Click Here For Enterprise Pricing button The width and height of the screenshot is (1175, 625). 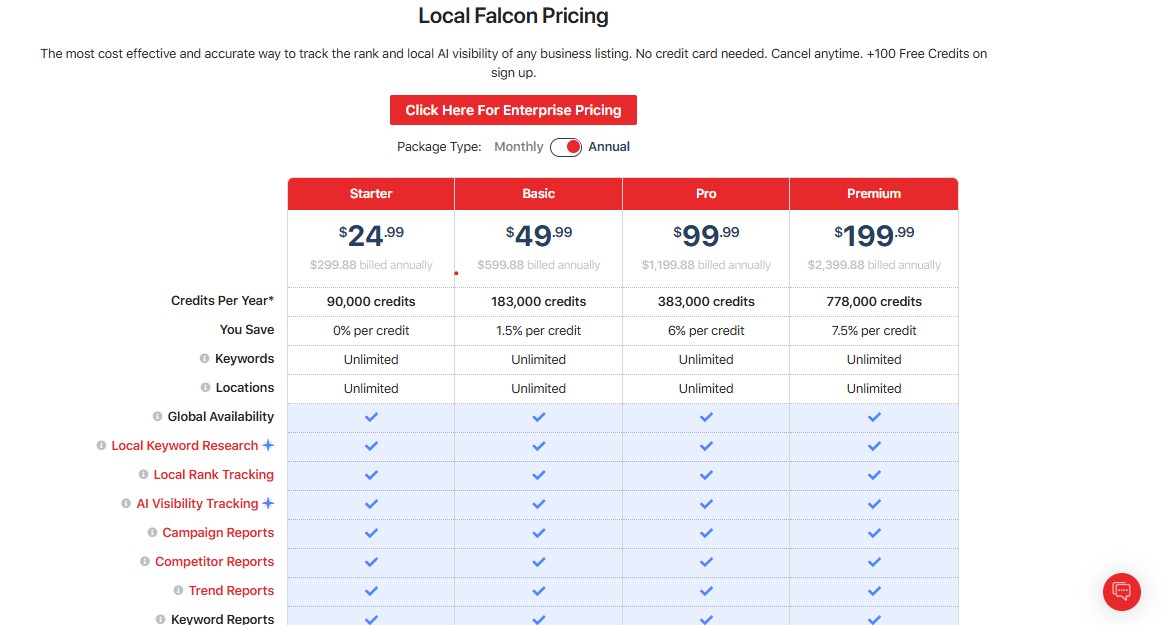(513, 110)
